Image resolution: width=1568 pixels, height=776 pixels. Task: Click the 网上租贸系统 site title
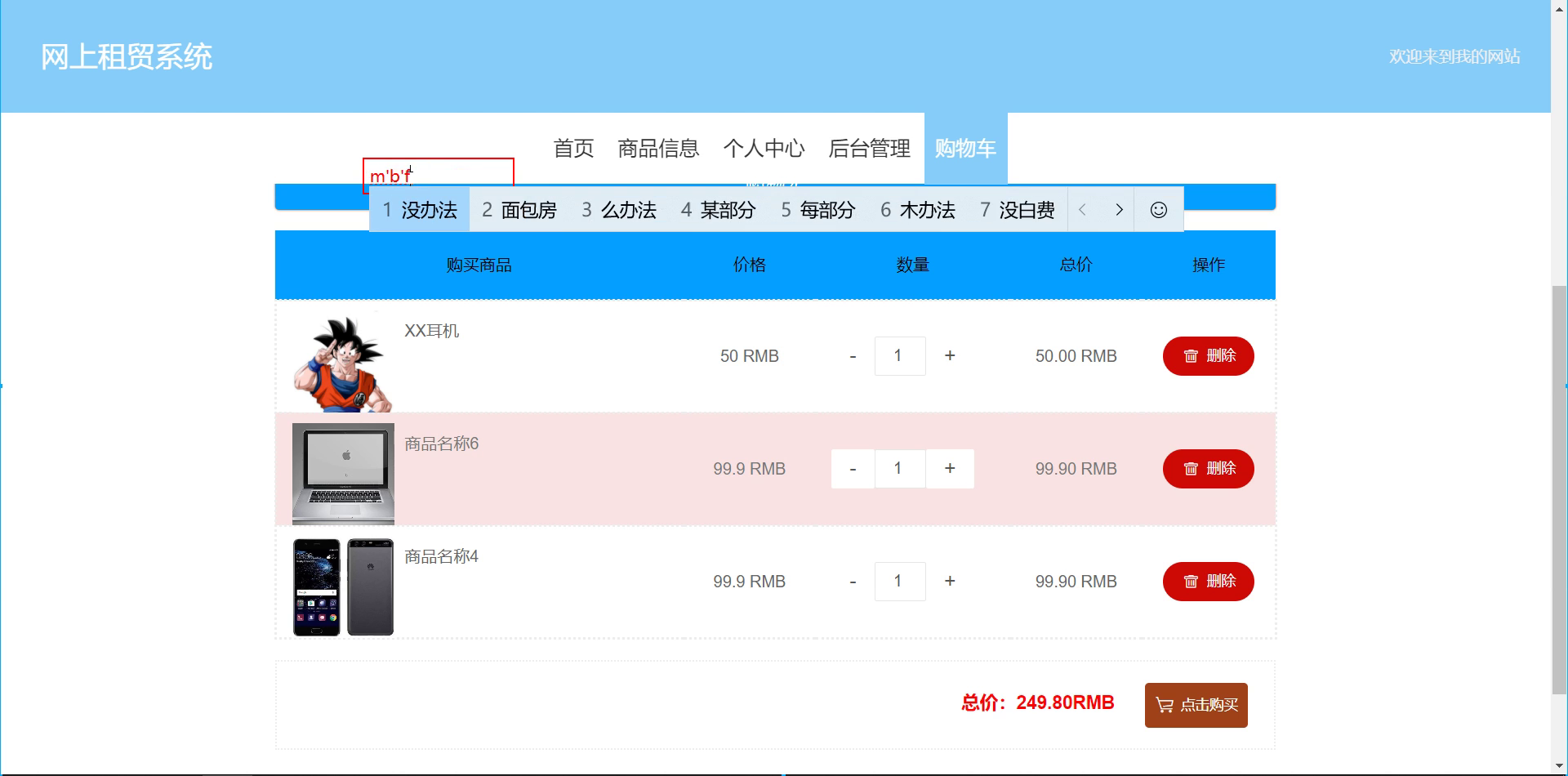coord(127,57)
